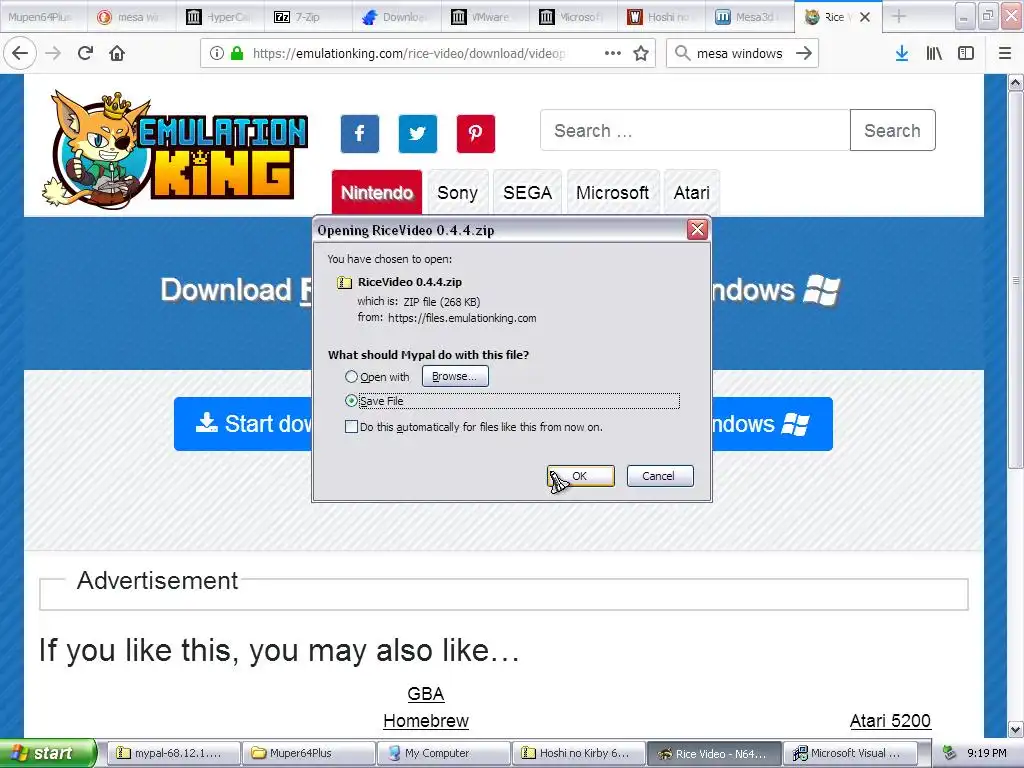1024x768 pixels.
Task: Switch to the HyperCa browser tab
Action: (x=219, y=17)
